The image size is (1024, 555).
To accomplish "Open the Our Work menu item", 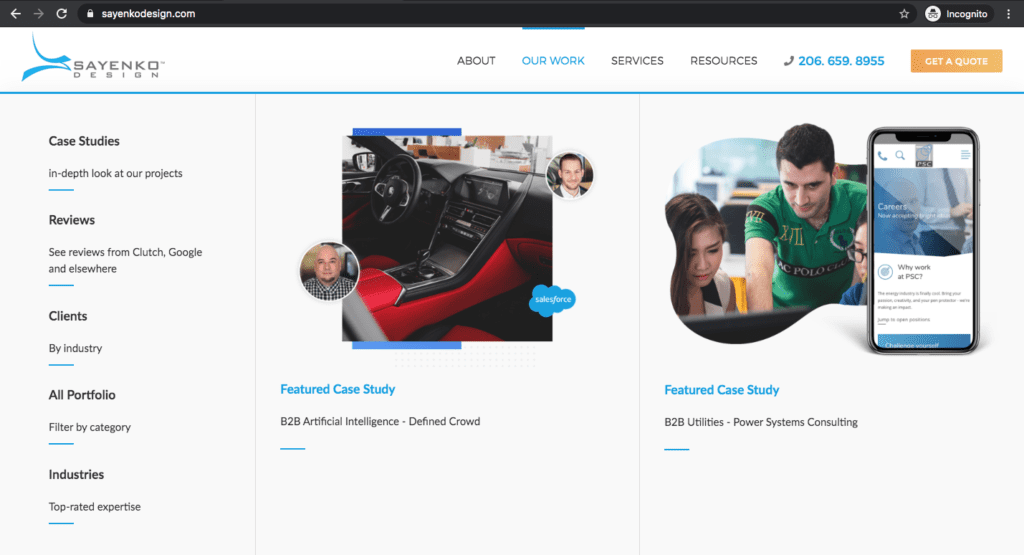I will [x=553, y=61].
